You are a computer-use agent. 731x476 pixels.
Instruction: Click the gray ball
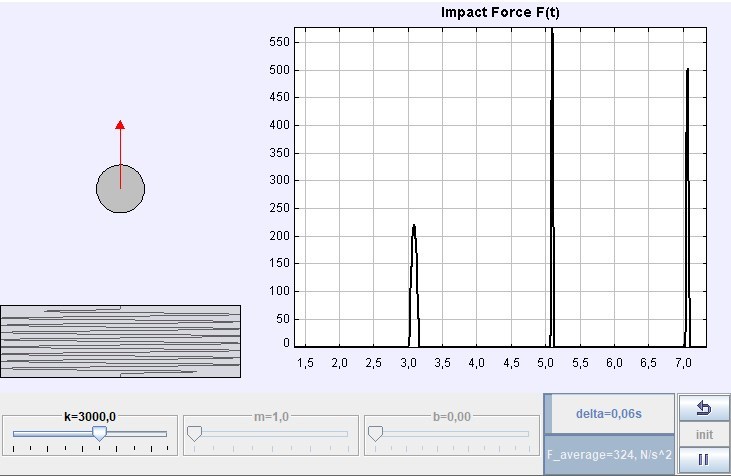point(120,188)
